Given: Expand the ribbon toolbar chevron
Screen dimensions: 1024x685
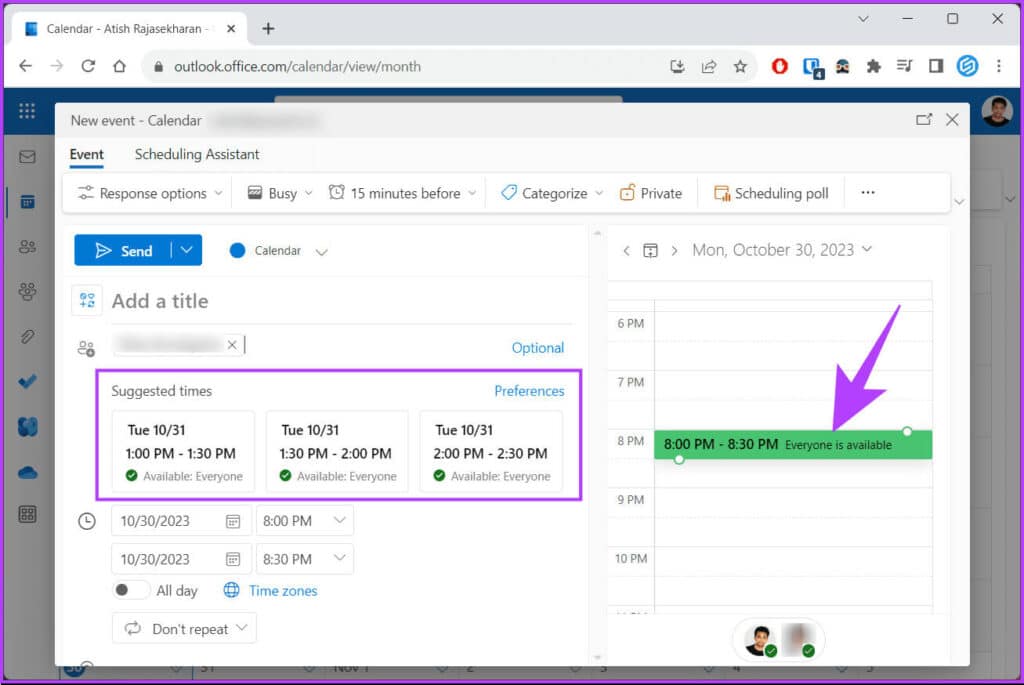Looking at the screenshot, I should pyautogui.click(x=959, y=202).
